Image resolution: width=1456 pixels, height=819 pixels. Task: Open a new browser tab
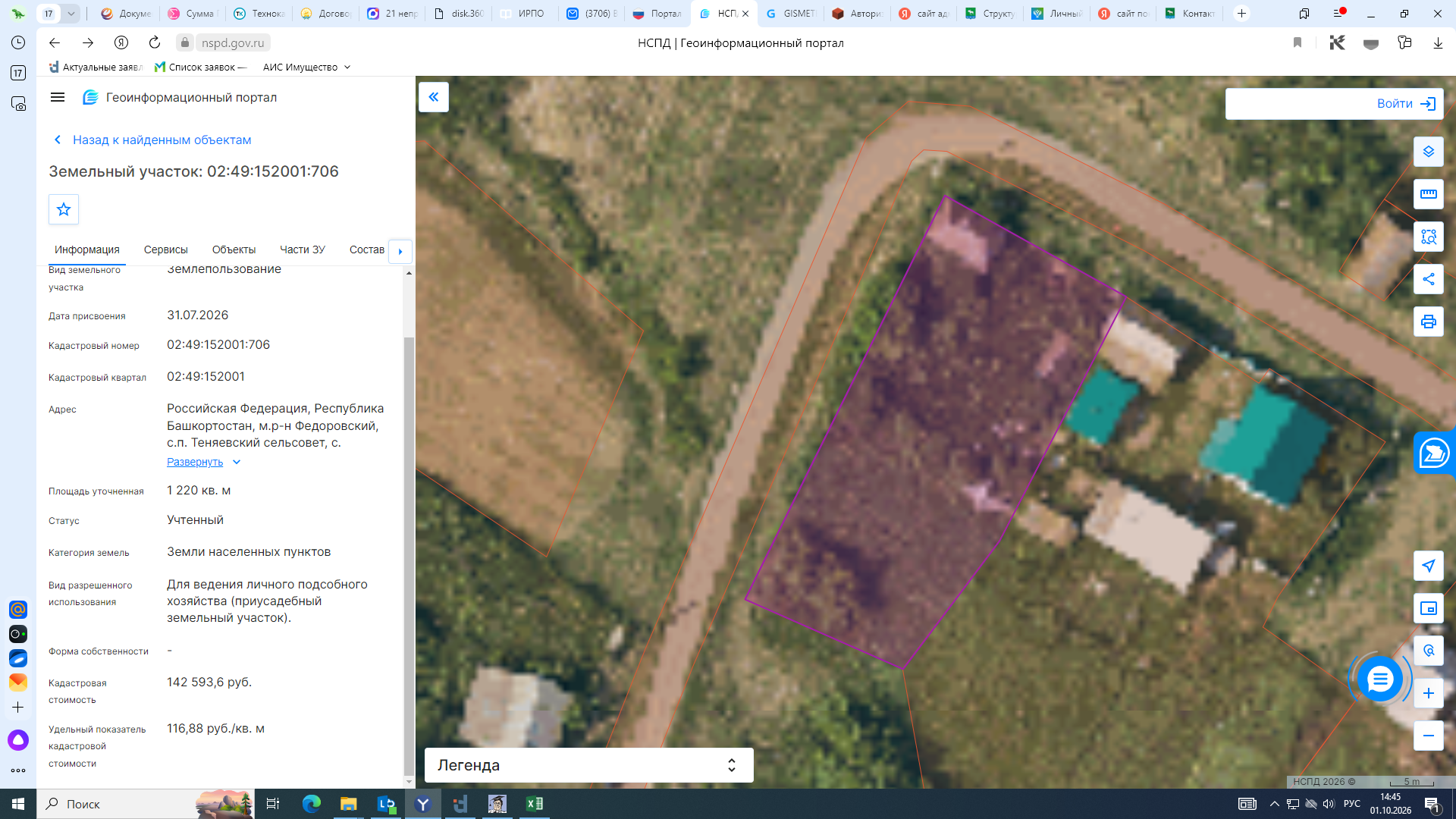point(1241,14)
